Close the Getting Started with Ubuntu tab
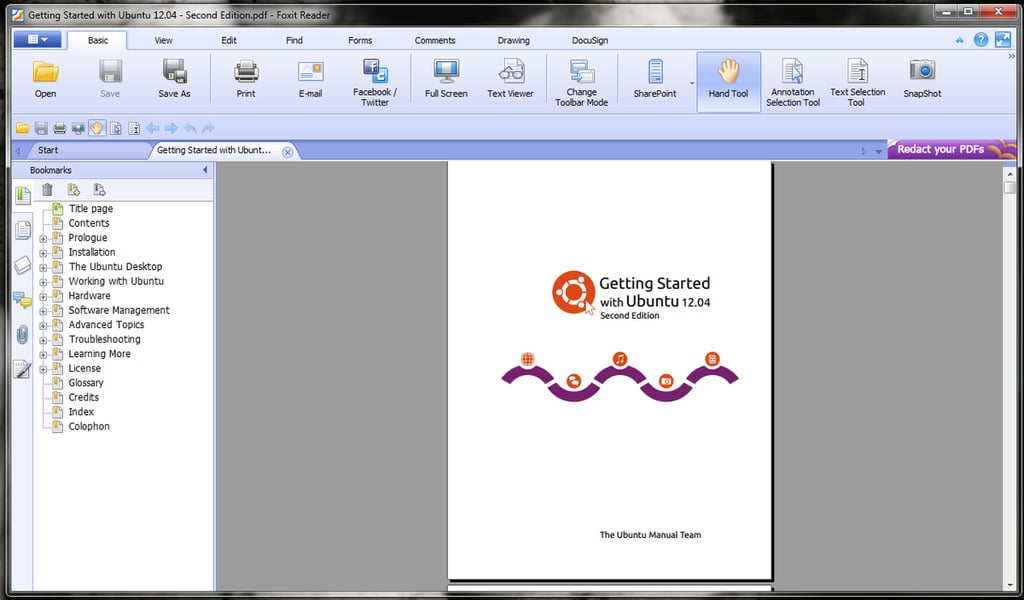The image size is (1024, 600). (287, 151)
